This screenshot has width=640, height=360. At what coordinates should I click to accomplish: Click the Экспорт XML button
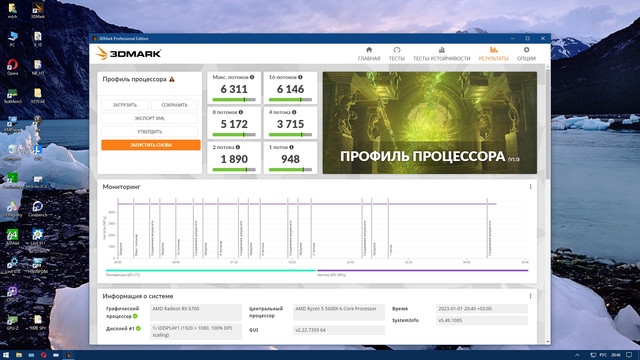[x=149, y=118]
